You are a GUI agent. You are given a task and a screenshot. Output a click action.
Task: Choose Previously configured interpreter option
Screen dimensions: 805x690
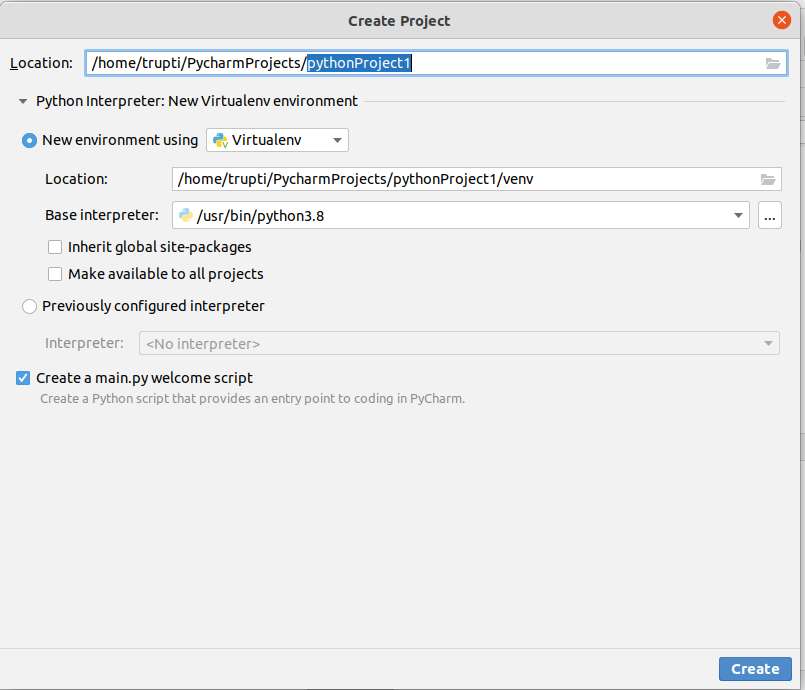(30, 306)
